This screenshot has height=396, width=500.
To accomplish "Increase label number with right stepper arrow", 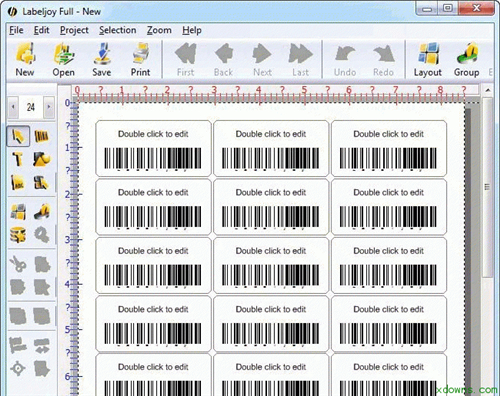I will point(49,107).
